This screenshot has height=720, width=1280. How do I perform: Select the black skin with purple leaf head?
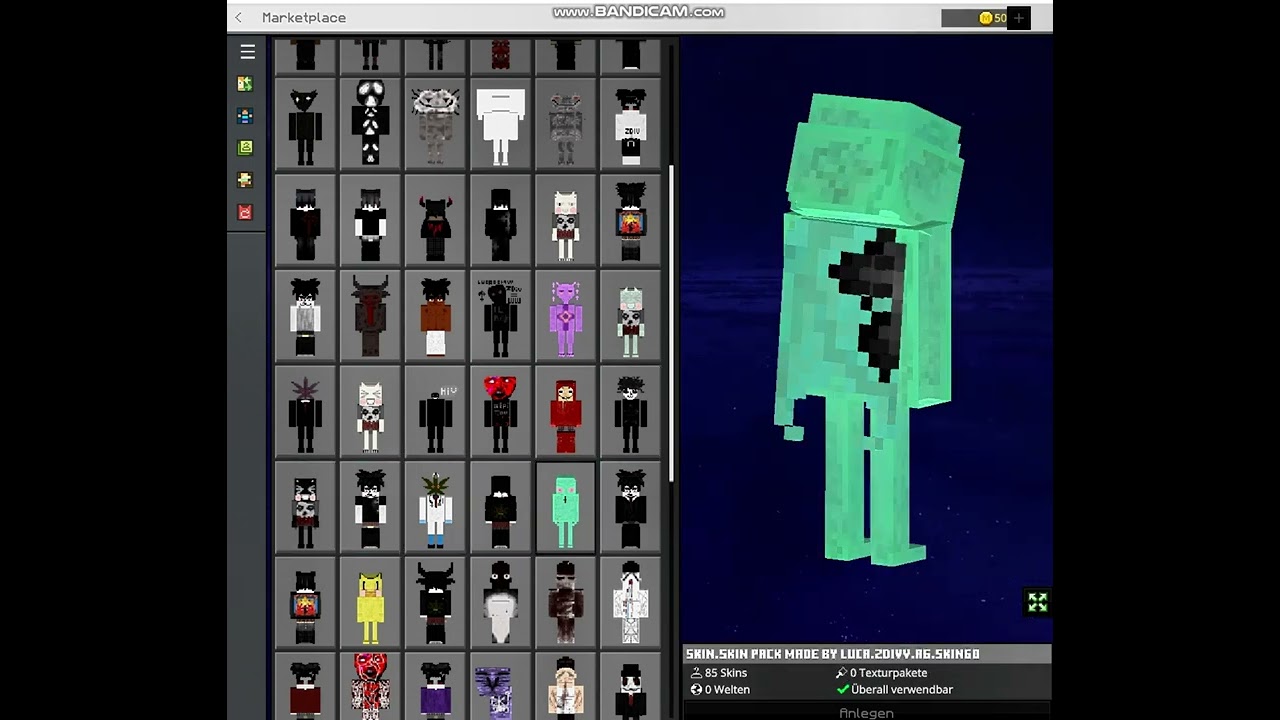[305, 412]
